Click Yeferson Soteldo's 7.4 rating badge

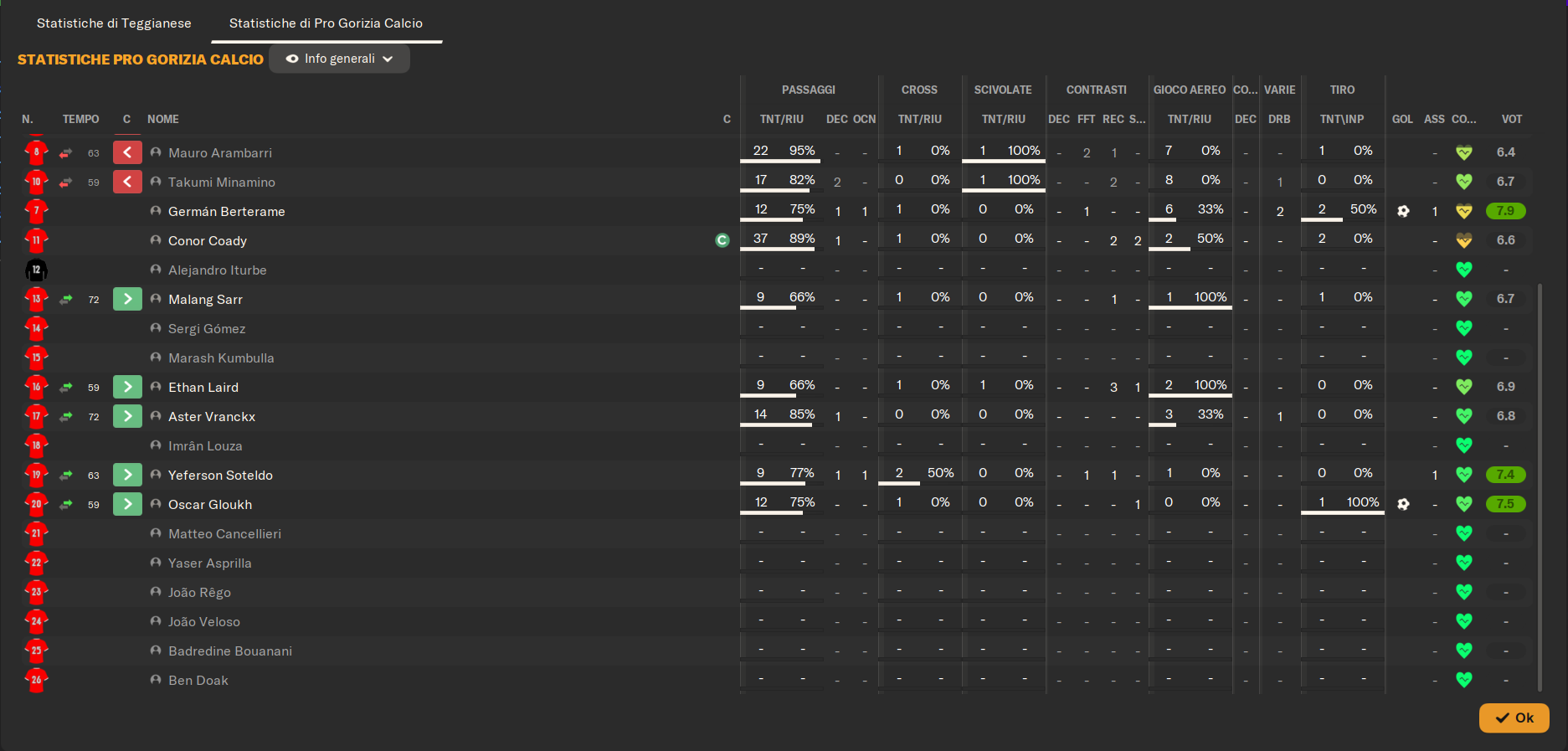1506,475
